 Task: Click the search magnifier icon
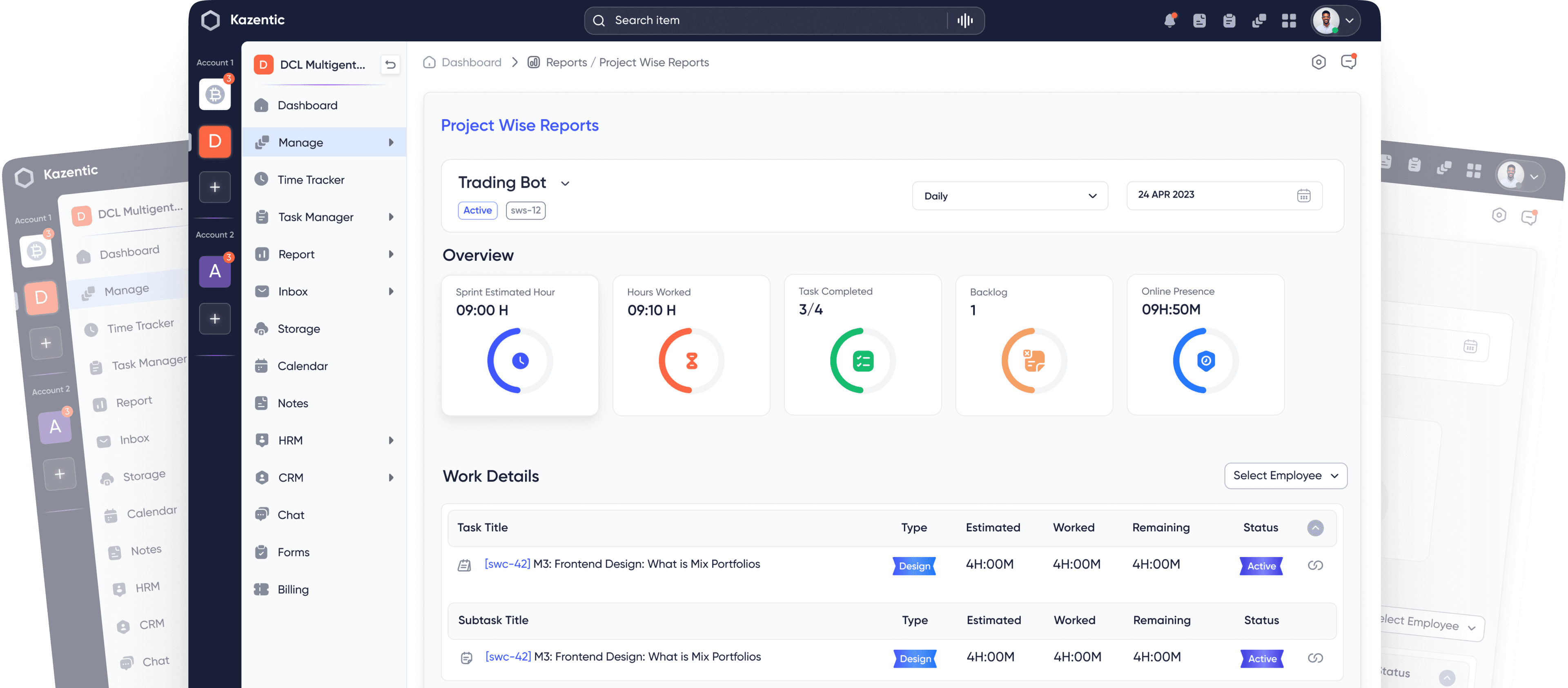click(x=599, y=21)
